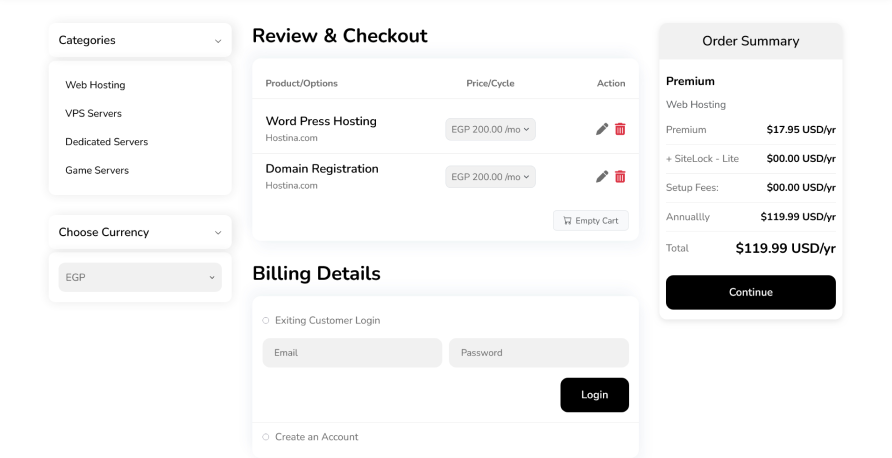Click the Login button
This screenshot has width=892, height=458.
click(594, 395)
